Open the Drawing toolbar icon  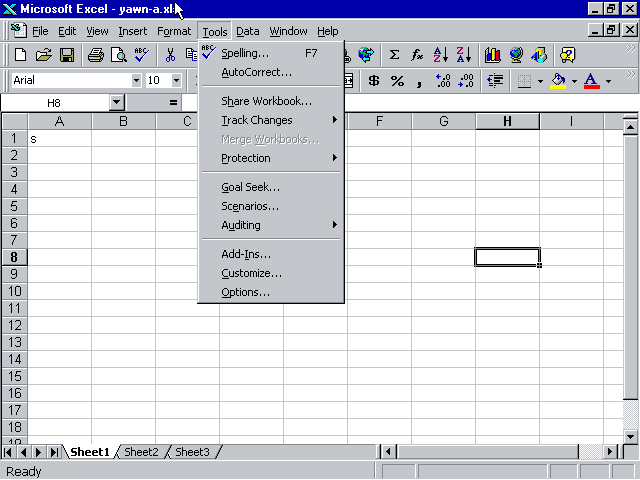tap(539, 55)
